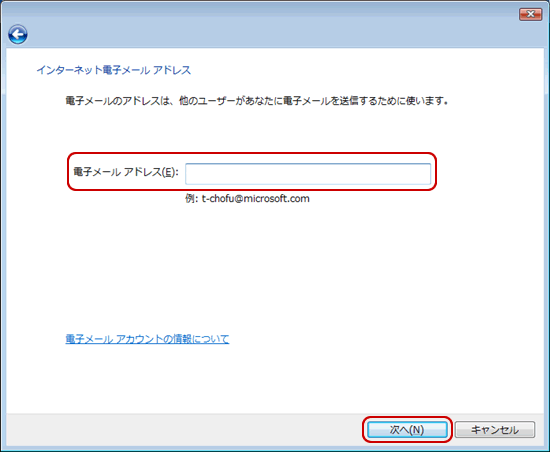The width and height of the screenshot is (552, 455).
Task: Open the 電子メール アカウントの情報について link
Action: [x=147, y=339]
